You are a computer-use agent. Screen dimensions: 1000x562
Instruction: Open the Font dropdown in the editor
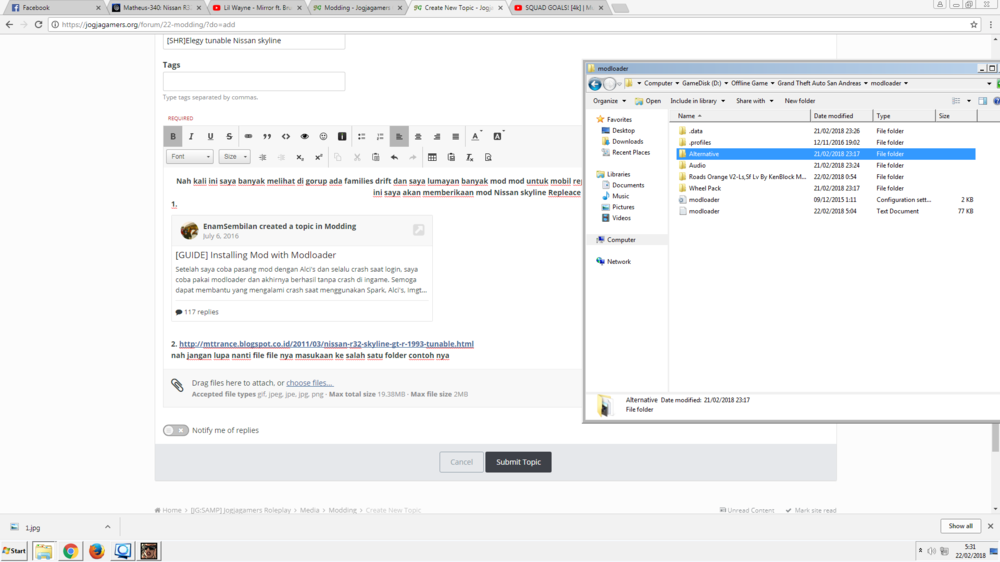pyautogui.click(x=189, y=157)
